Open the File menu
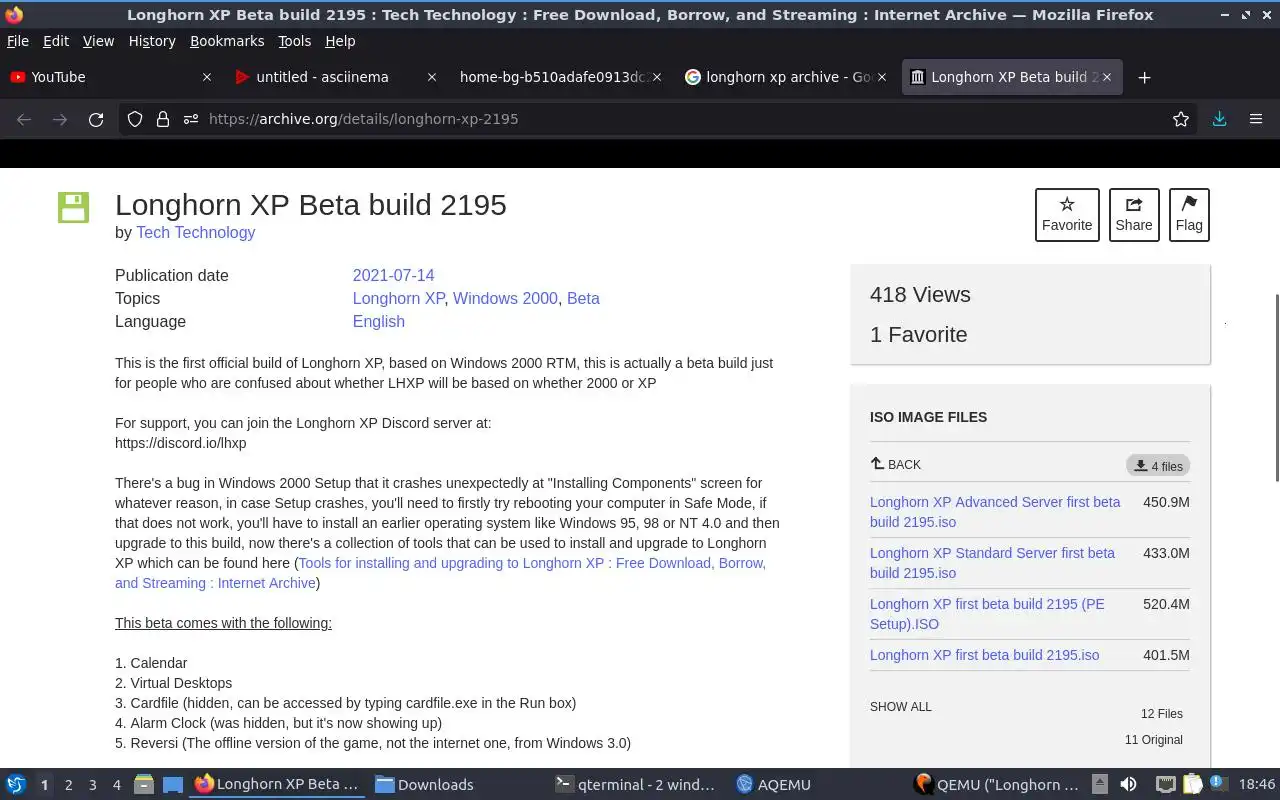Viewport: 1280px width, 800px height. [x=18, y=41]
